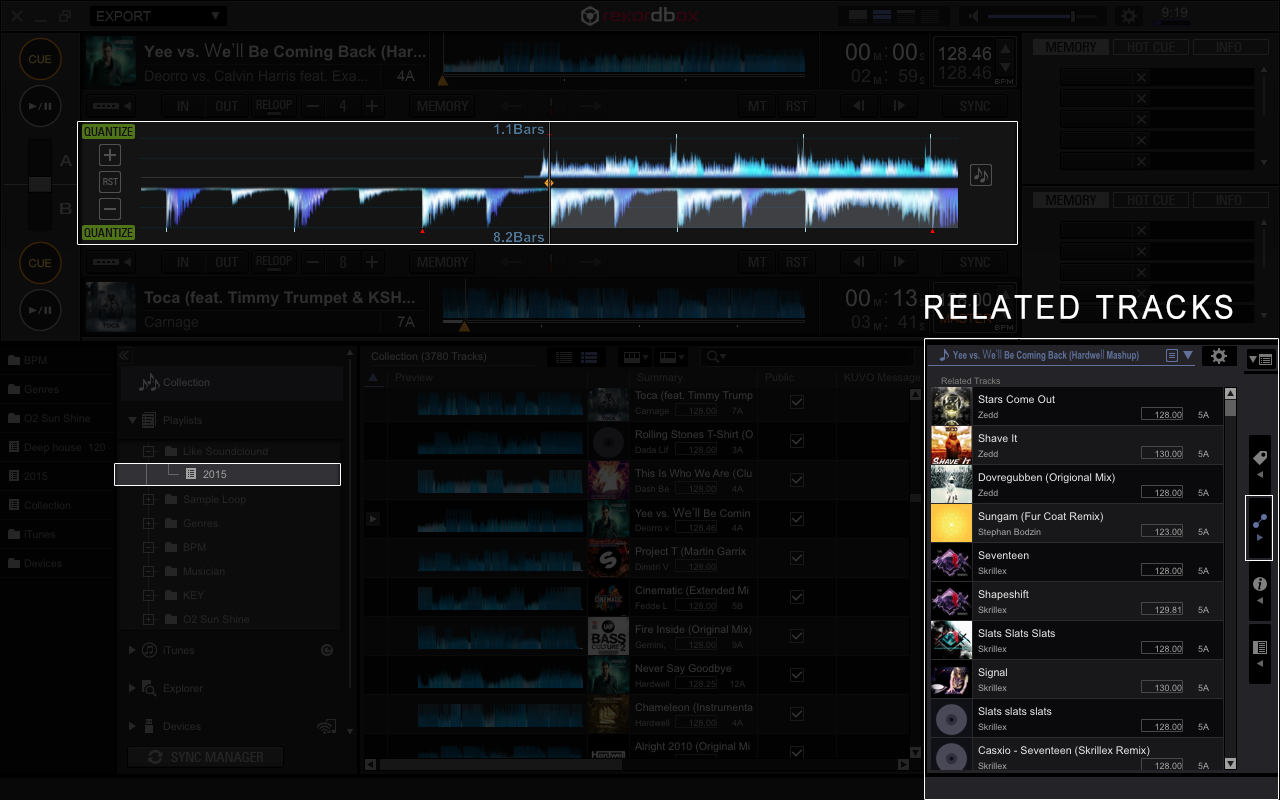1280x800 pixels.
Task: Zoom out waveform with minus icon
Action: click(x=110, y=209)
